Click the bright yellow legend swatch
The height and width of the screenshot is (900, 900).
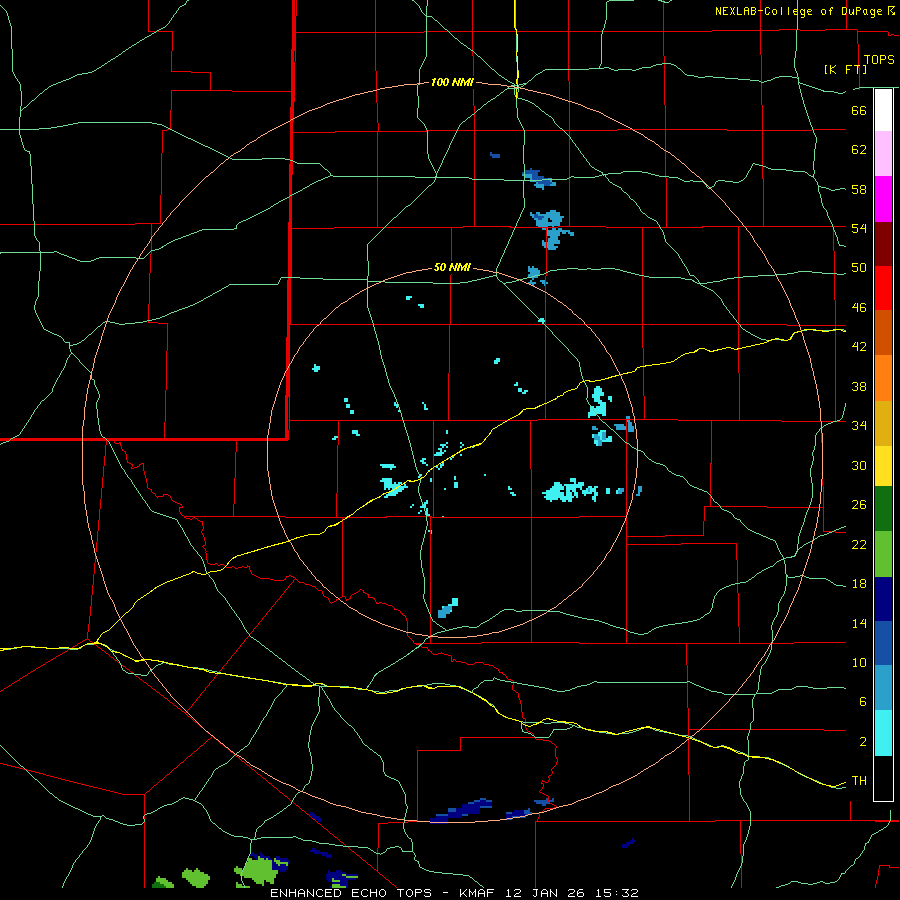point(883,466)
